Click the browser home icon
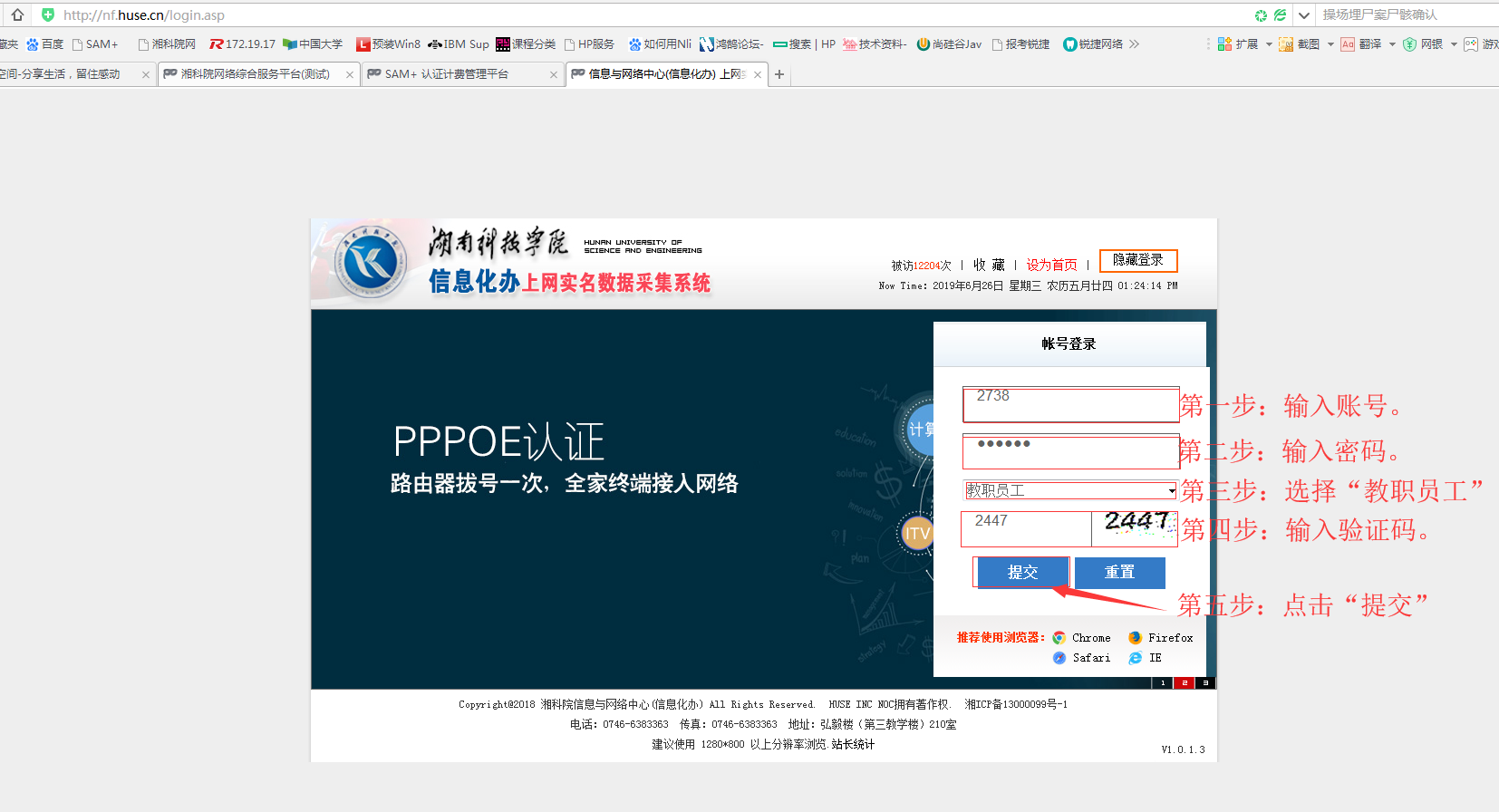 pos(17,14)
